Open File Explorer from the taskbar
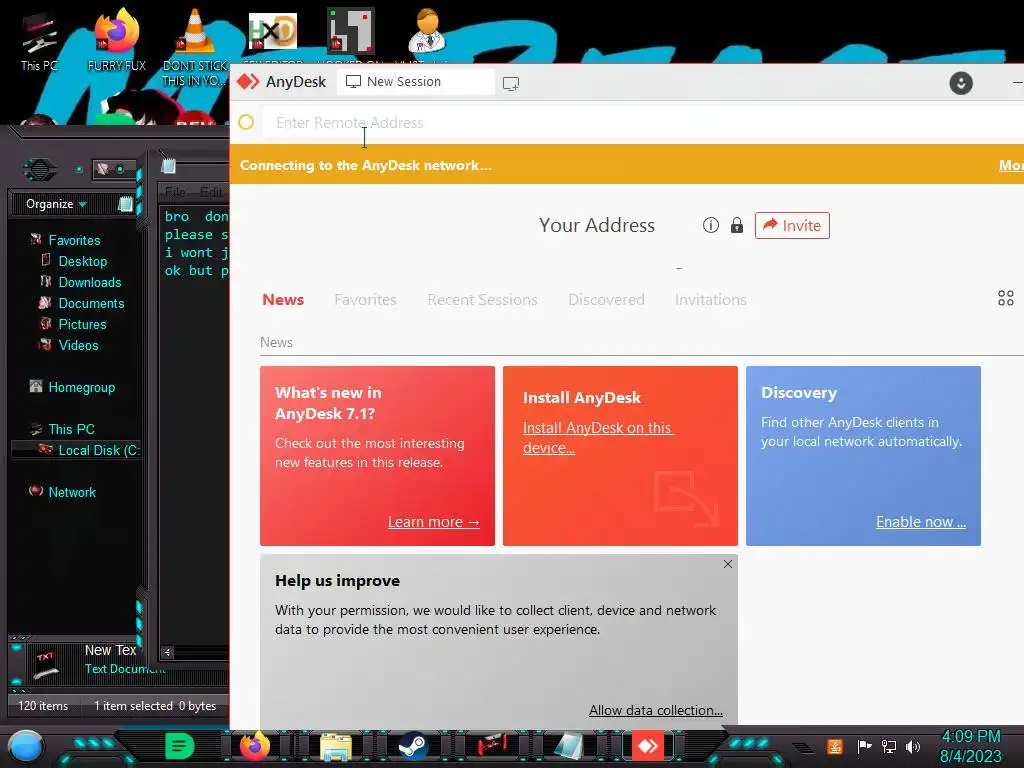 pyautogui.click(x=336, y=747)
